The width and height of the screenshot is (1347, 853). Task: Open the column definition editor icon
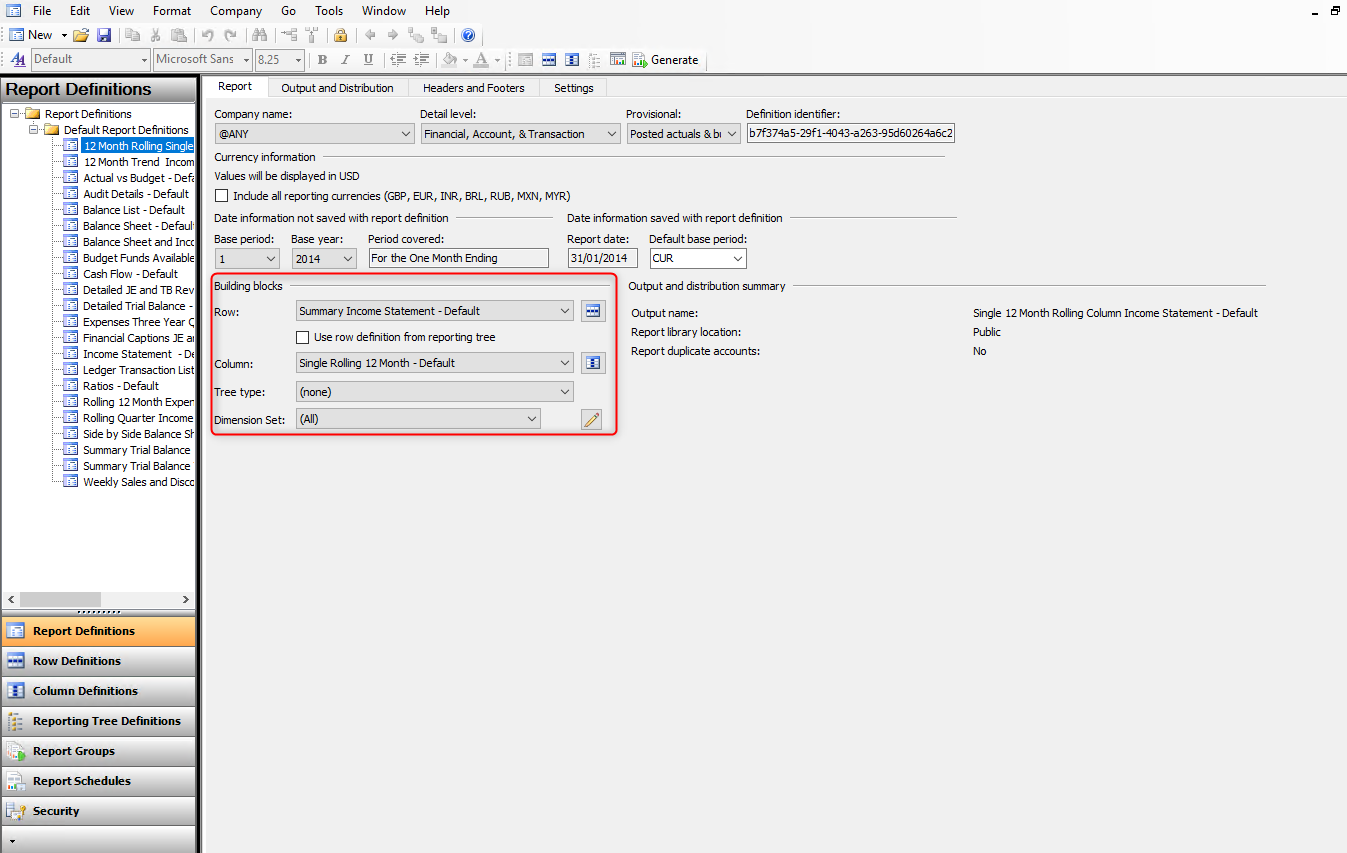[x=593, y=363]
